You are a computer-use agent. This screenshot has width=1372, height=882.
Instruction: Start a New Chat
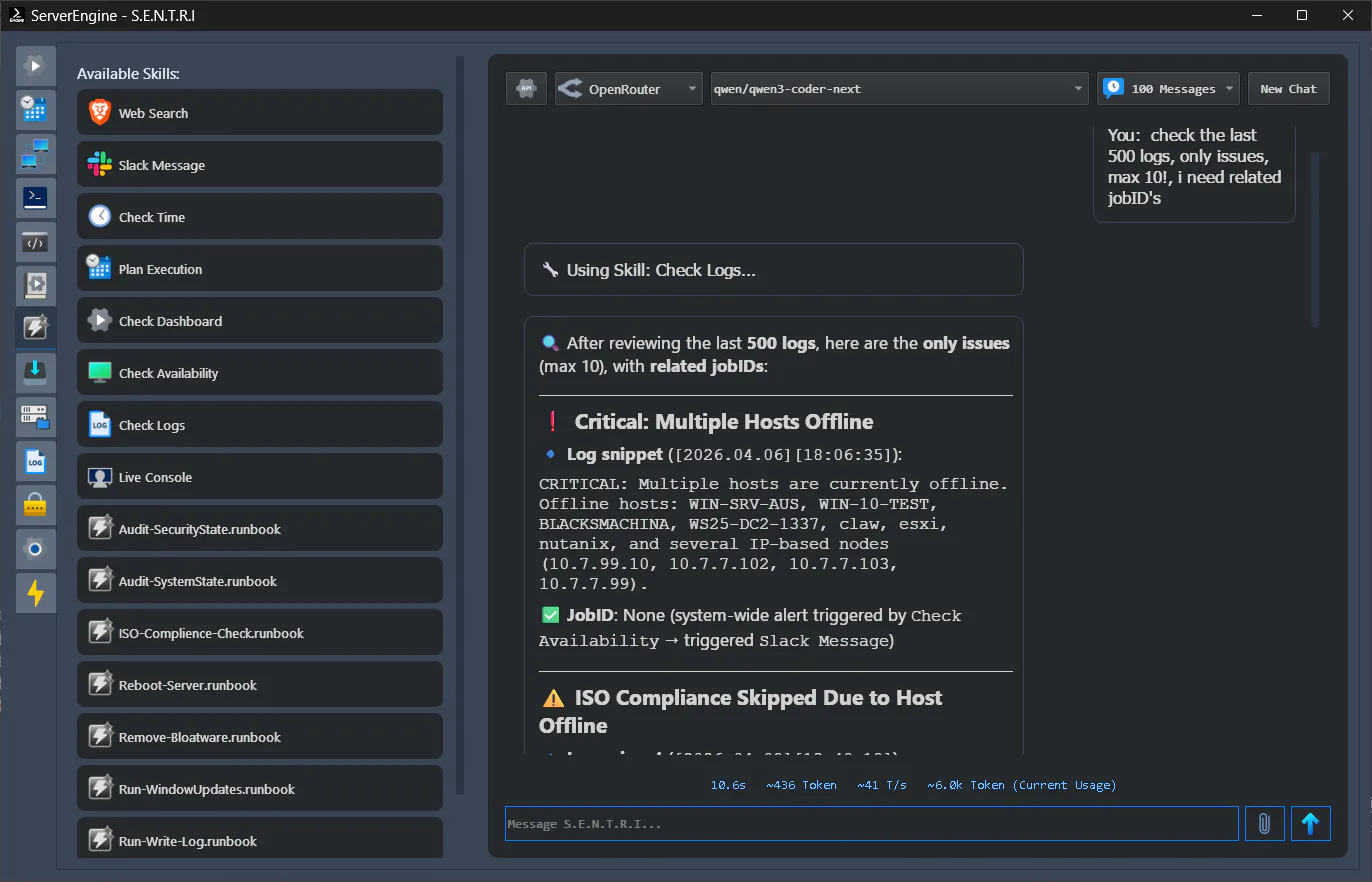point(1288,88)
